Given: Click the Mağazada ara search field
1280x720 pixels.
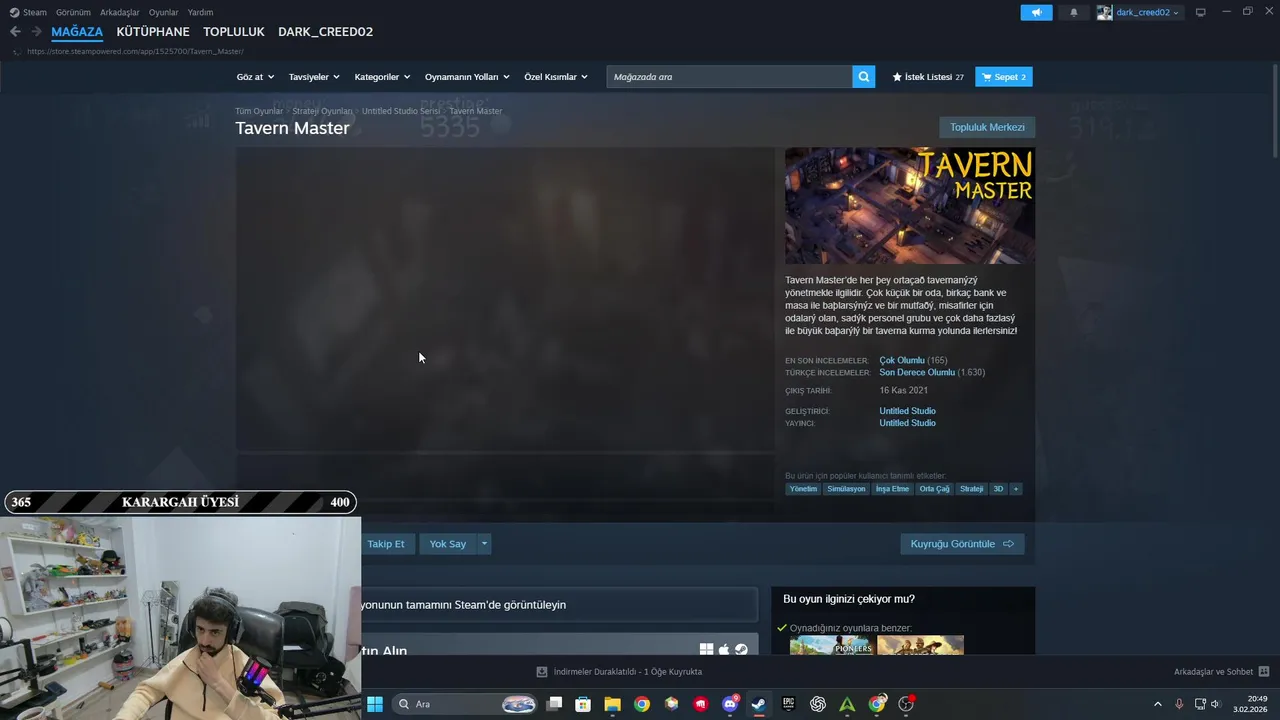Looking at the screenshot, I should [729, 77].
